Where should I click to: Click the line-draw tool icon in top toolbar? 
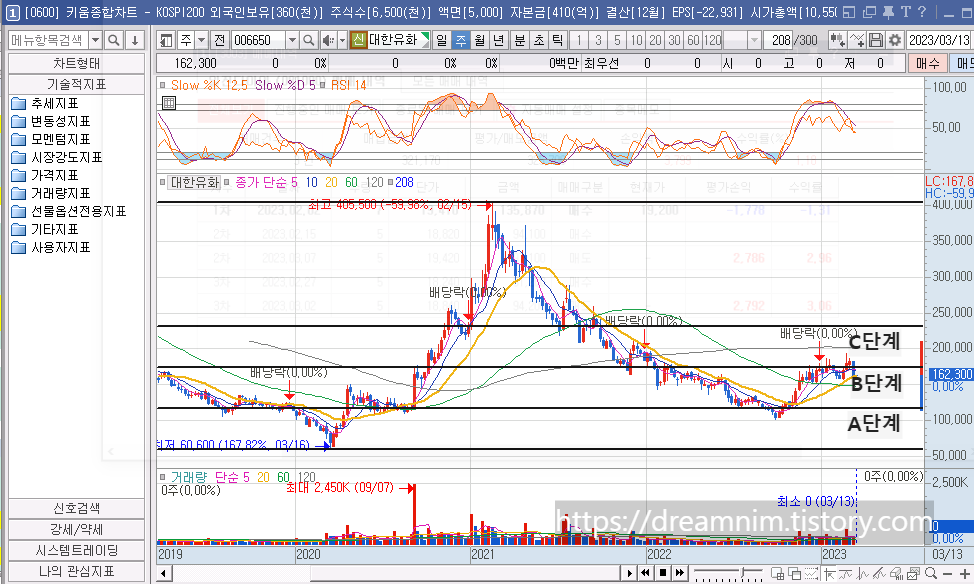pos(857,40)
